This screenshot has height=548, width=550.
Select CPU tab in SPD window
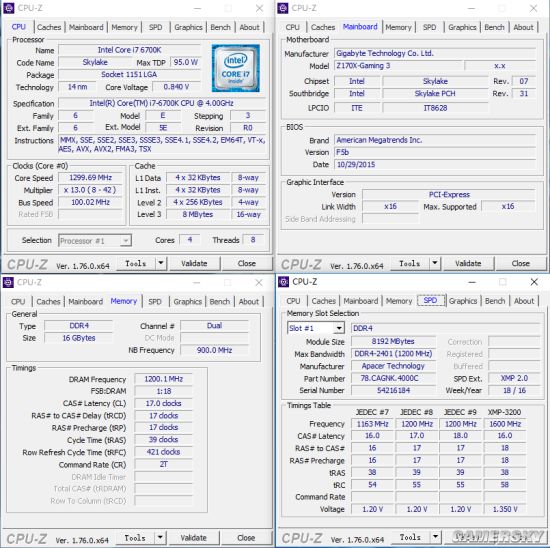(293, 301)
